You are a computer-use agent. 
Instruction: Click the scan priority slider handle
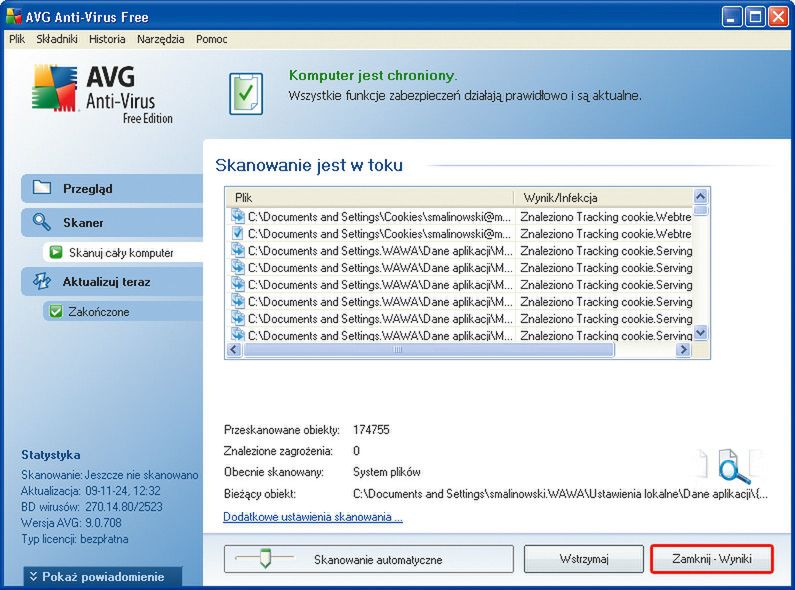tap(265, 558)
